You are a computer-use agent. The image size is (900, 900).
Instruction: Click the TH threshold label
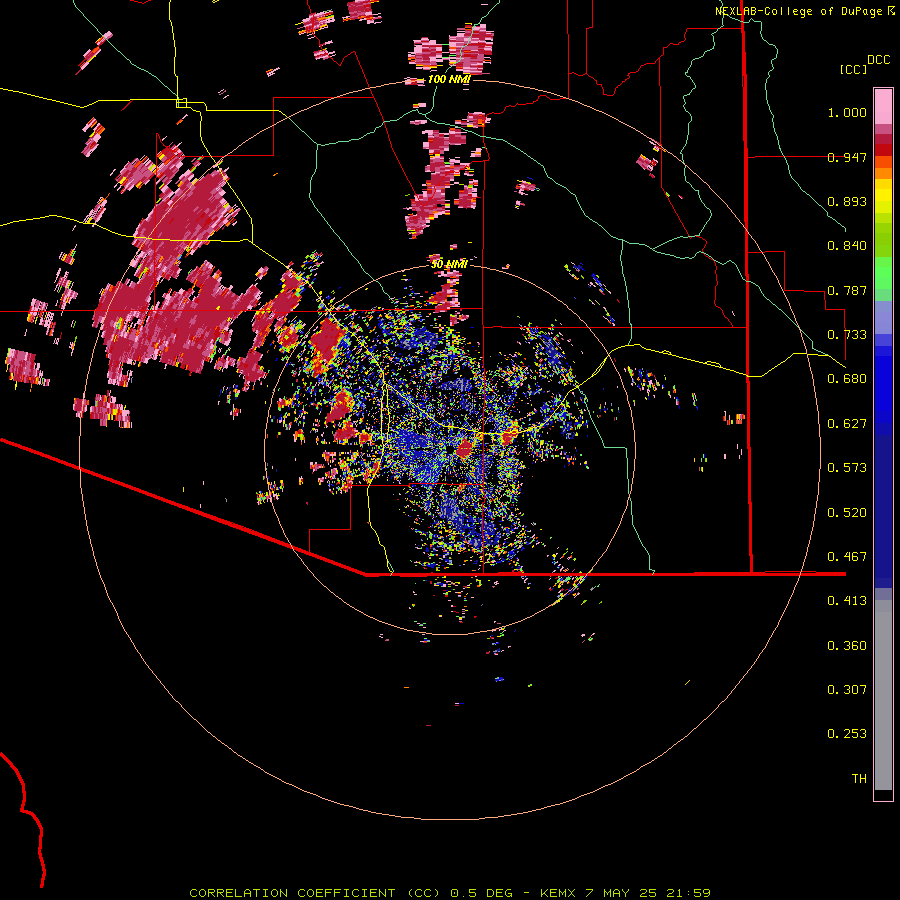[x=859, y=779]
